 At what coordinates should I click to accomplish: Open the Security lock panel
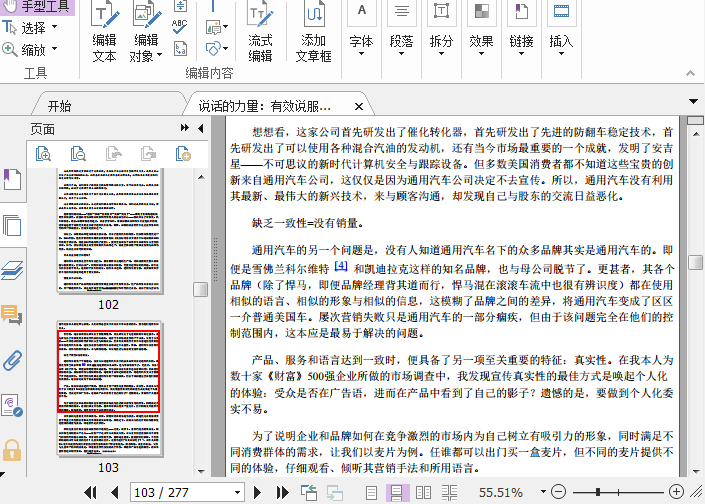pyautogui.click(x=12, y=450)
